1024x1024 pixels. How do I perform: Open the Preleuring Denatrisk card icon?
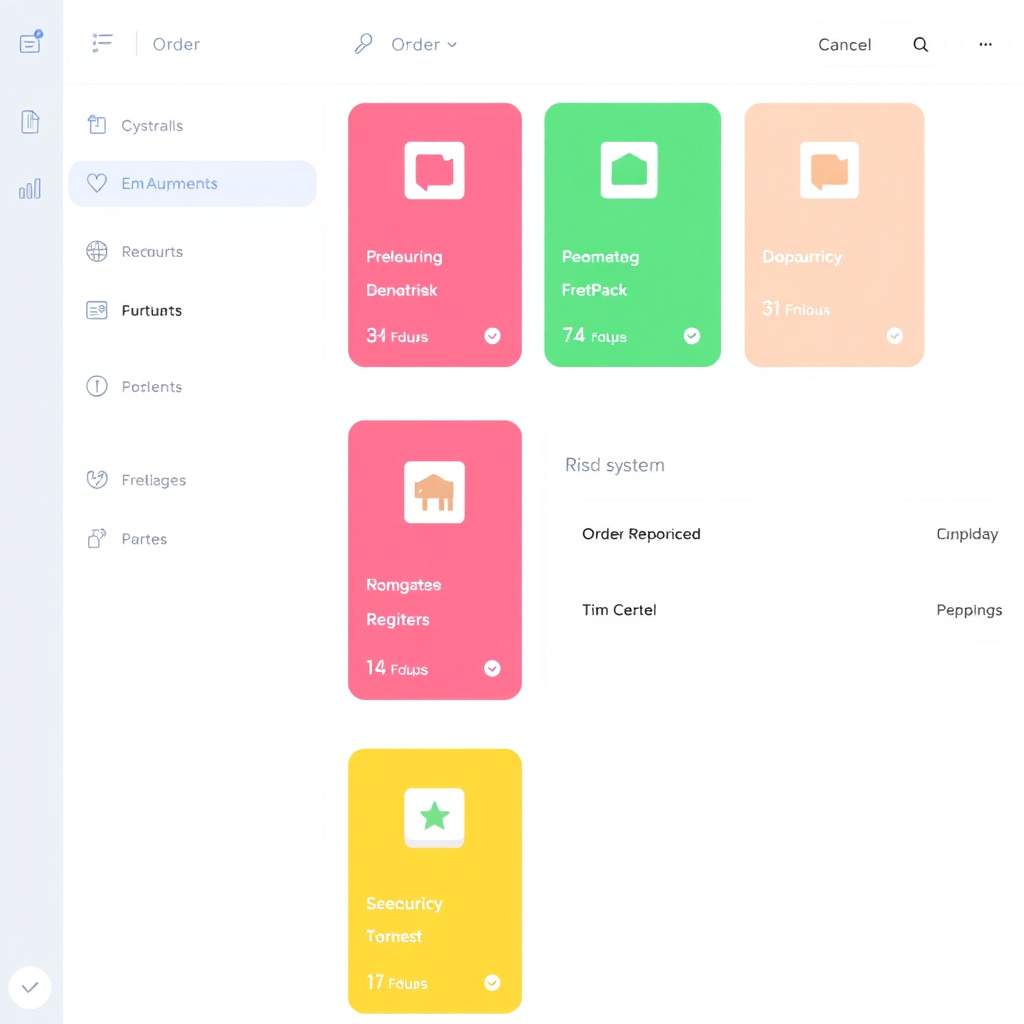434,170
